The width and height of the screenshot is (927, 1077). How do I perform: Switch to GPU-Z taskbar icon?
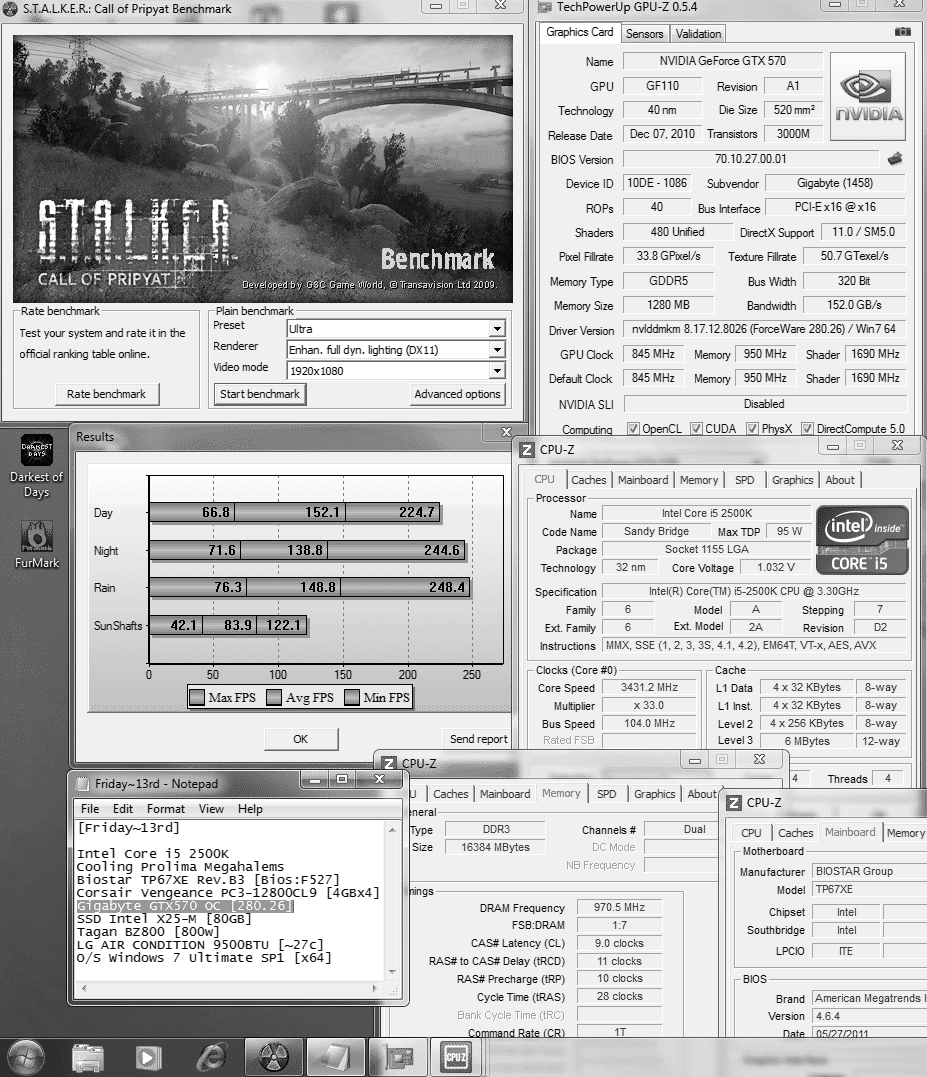click(397, 1058)
